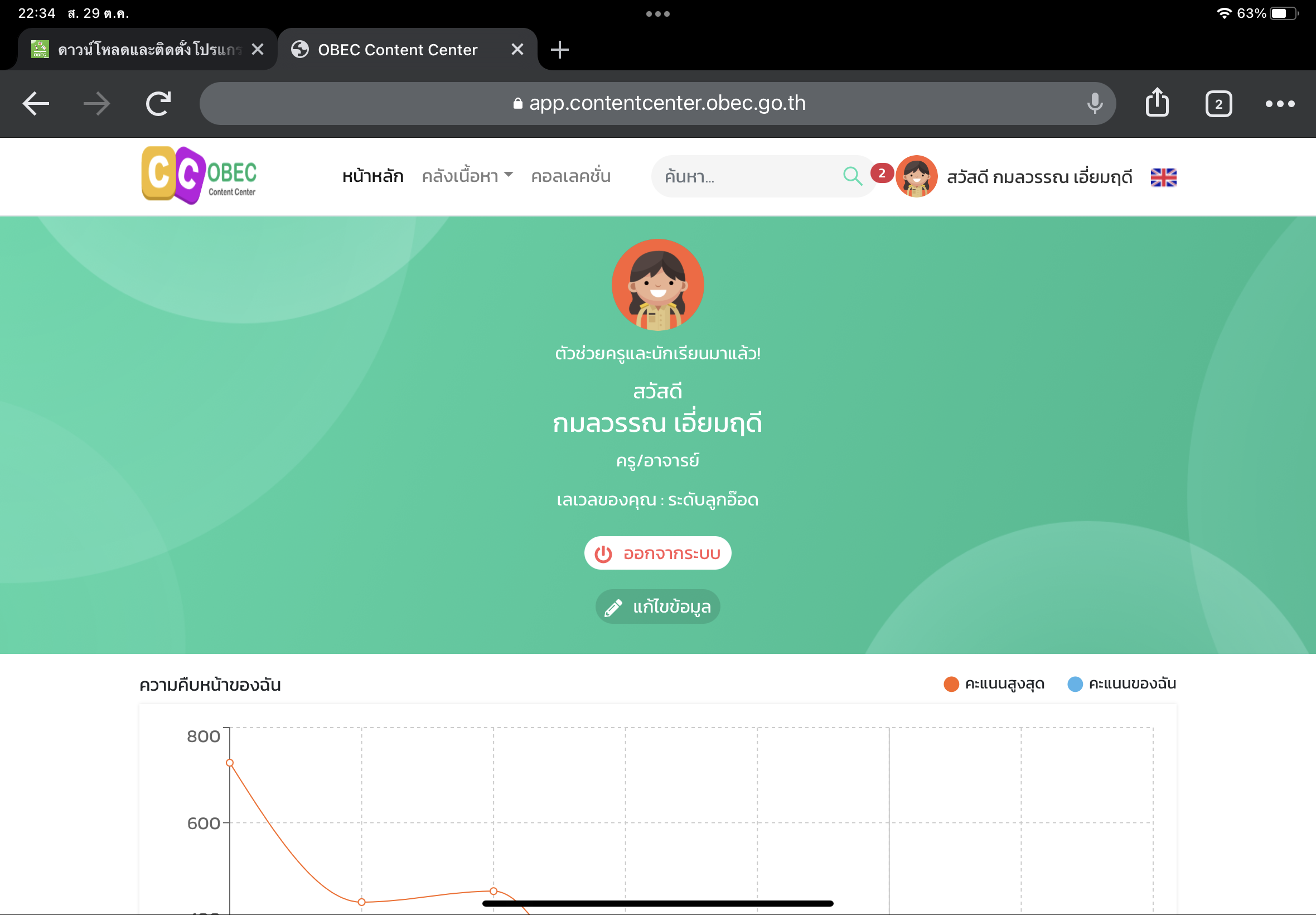This screenshot has height=915, width=1316.
Task: Go to หน้าหลัก menu item
Action: tap(372, 176)
